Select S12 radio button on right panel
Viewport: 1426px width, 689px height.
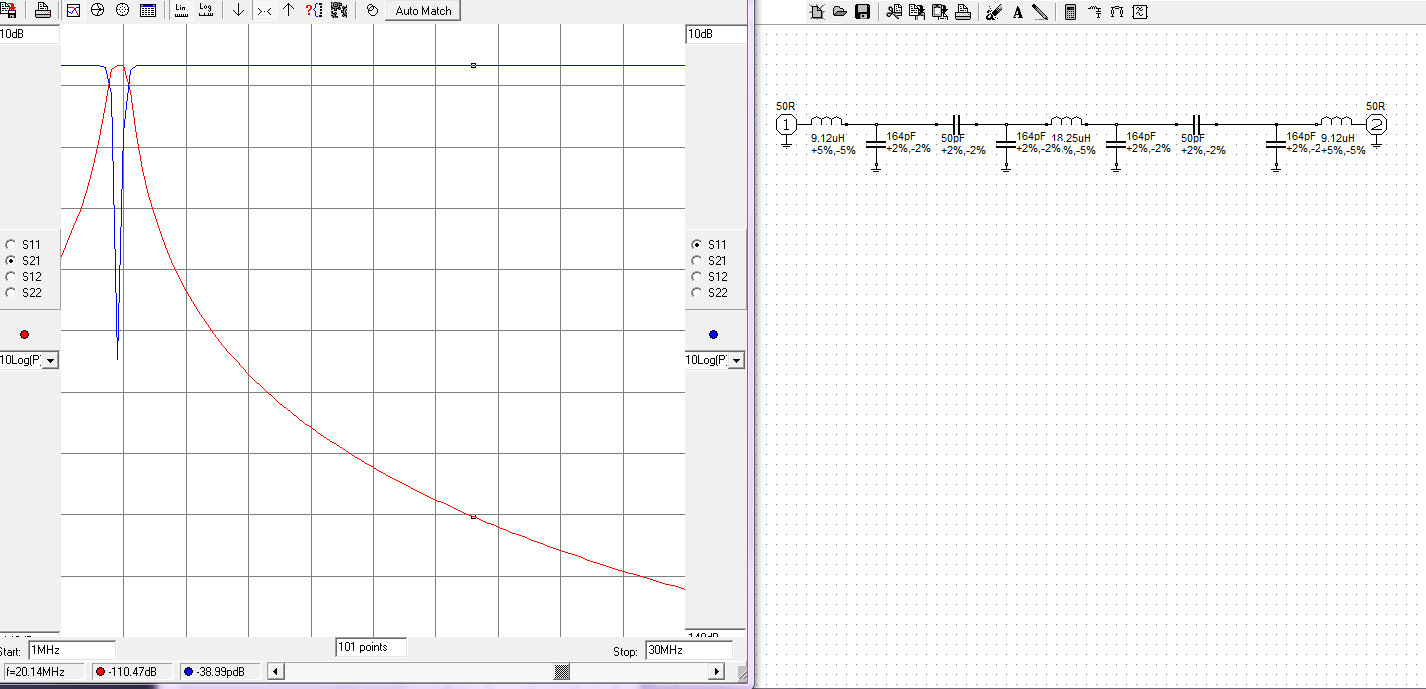696,277
